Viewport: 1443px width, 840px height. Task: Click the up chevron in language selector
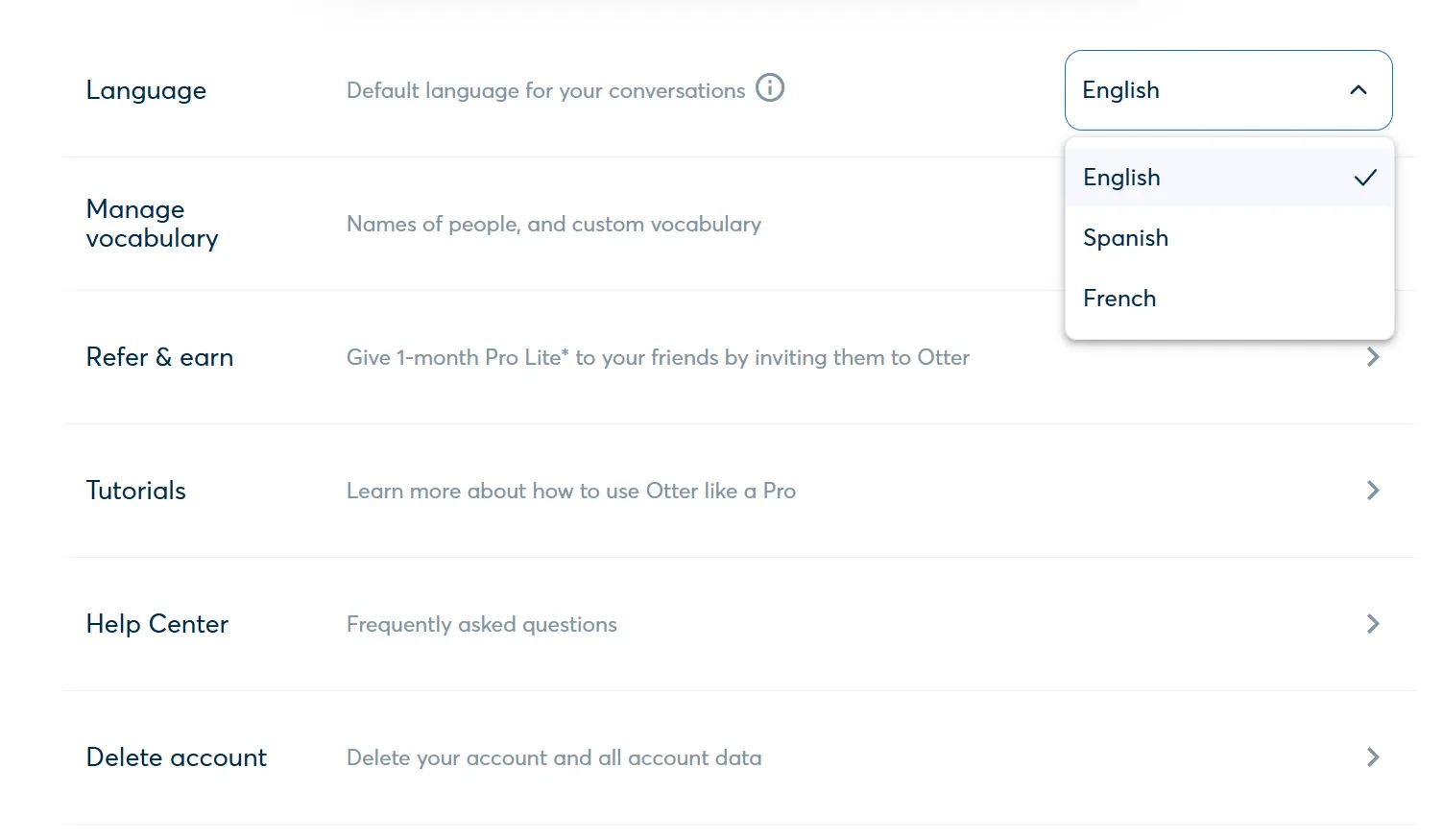(1358, 90)
